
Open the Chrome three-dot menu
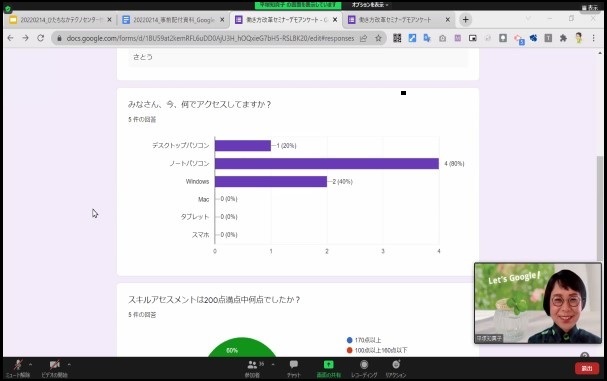[593, 38]
